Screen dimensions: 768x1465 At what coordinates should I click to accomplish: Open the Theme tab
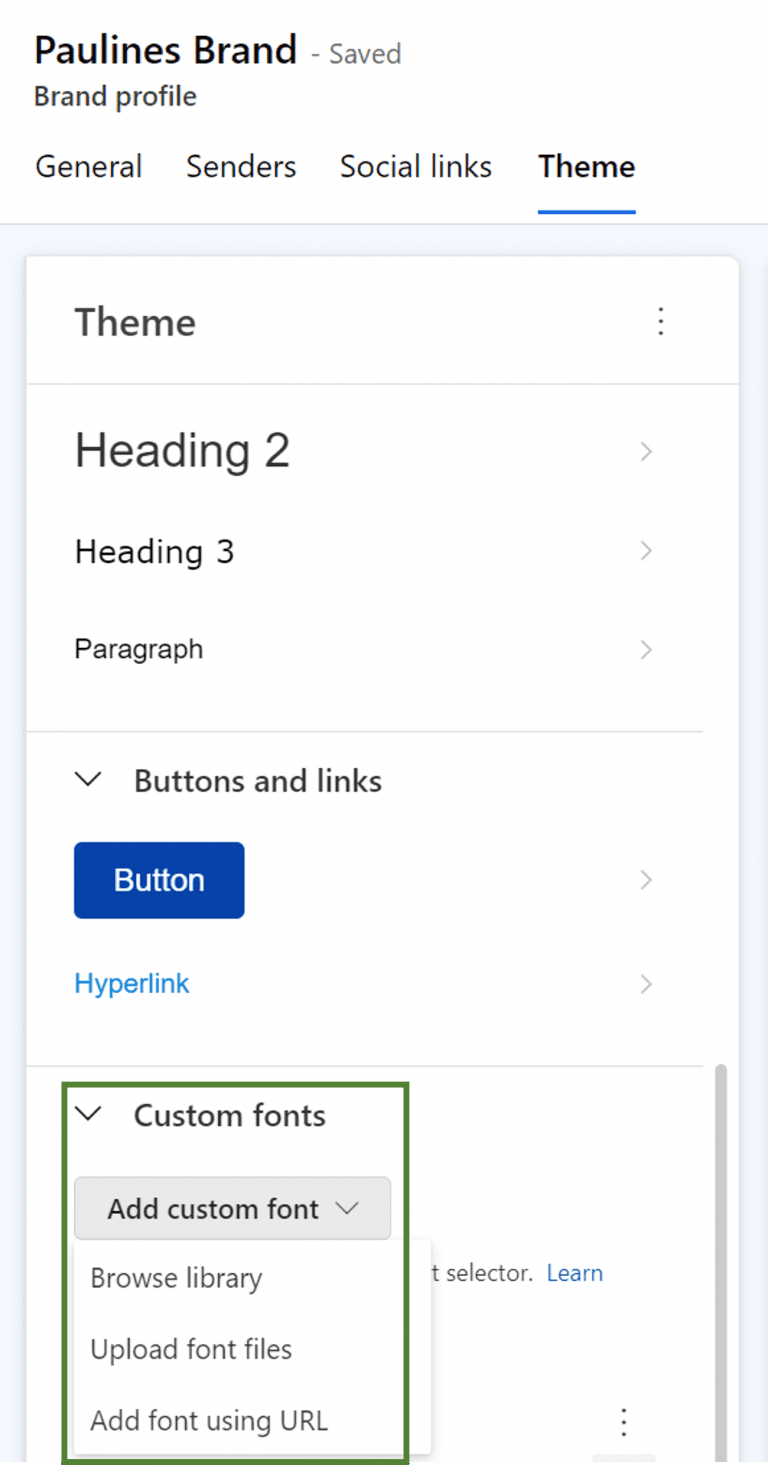586,167
